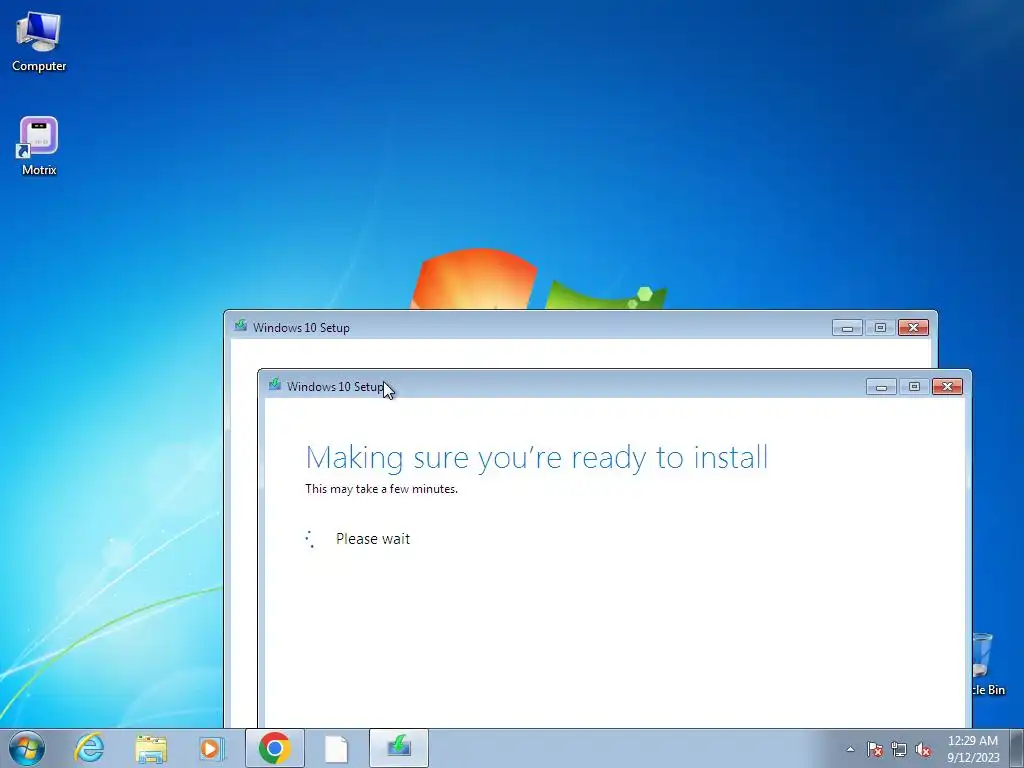
Task: Close the front Windows 10 Setup window
Action: click(x=948, y=387)
